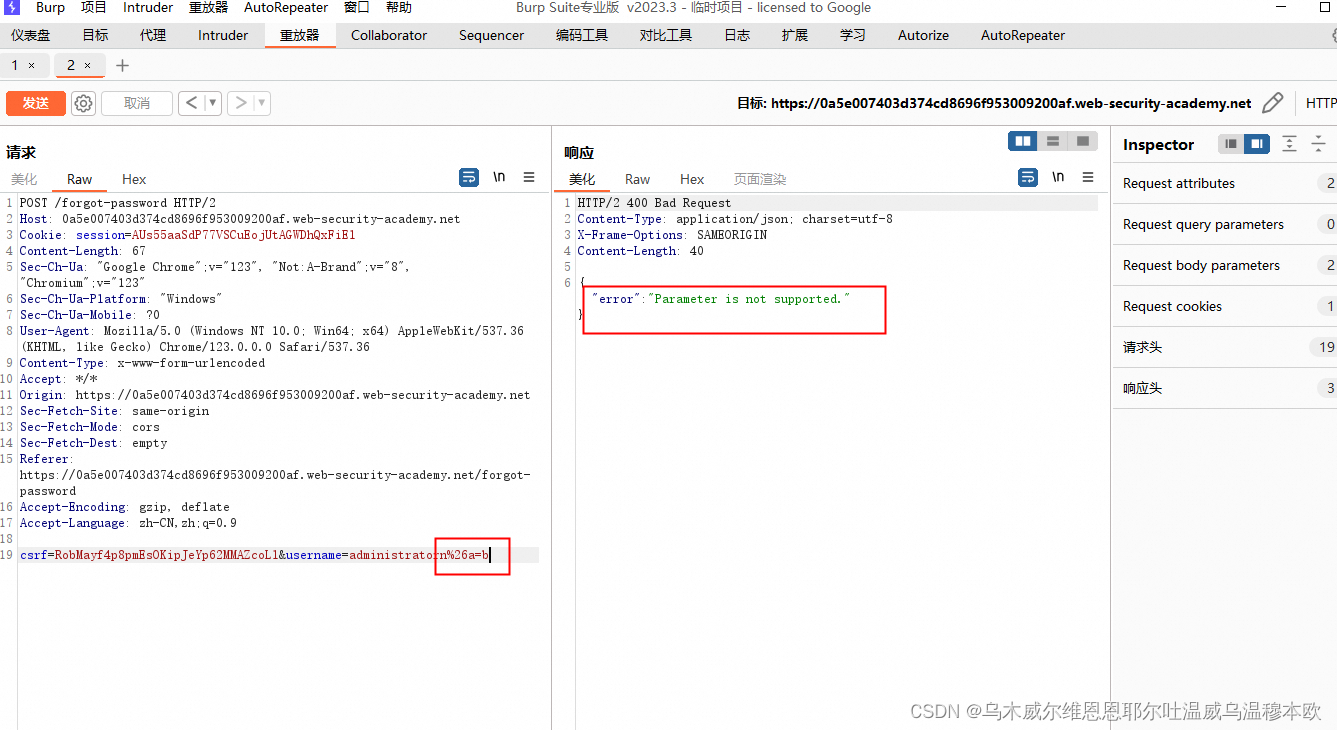Click the expand-all sections icon in Inspector
Image resolution: width=1337 pixels, height=730 pixels.
[x=1288, y=145]
